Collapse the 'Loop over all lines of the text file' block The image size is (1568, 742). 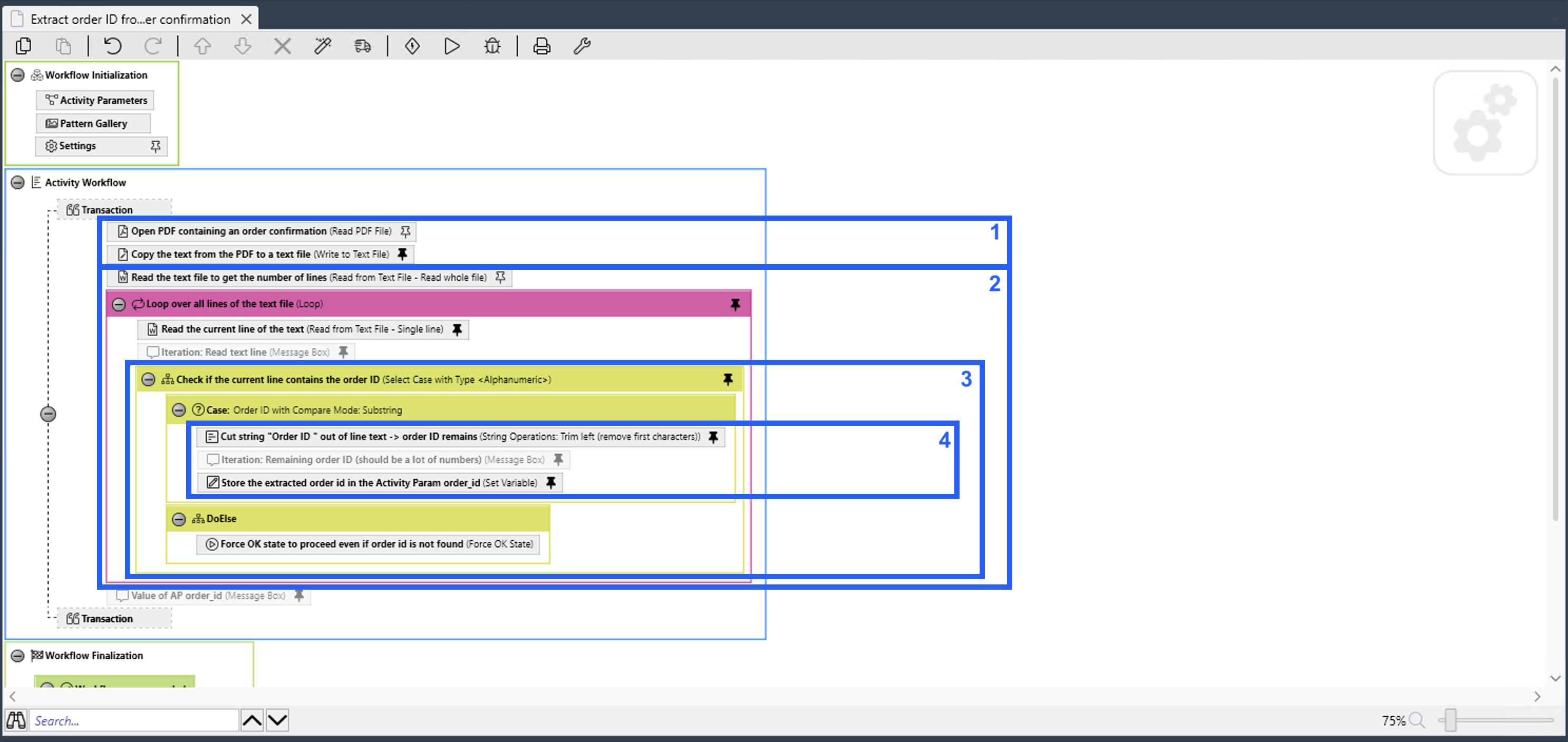pos(119,304)
